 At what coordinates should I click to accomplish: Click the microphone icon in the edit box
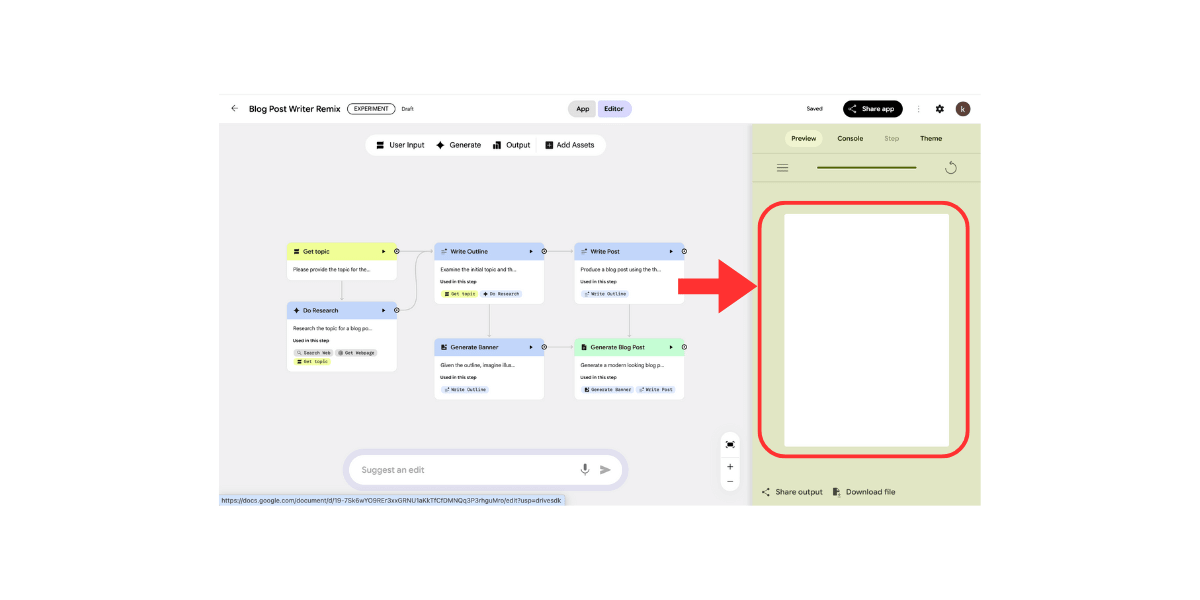(585, 470)
